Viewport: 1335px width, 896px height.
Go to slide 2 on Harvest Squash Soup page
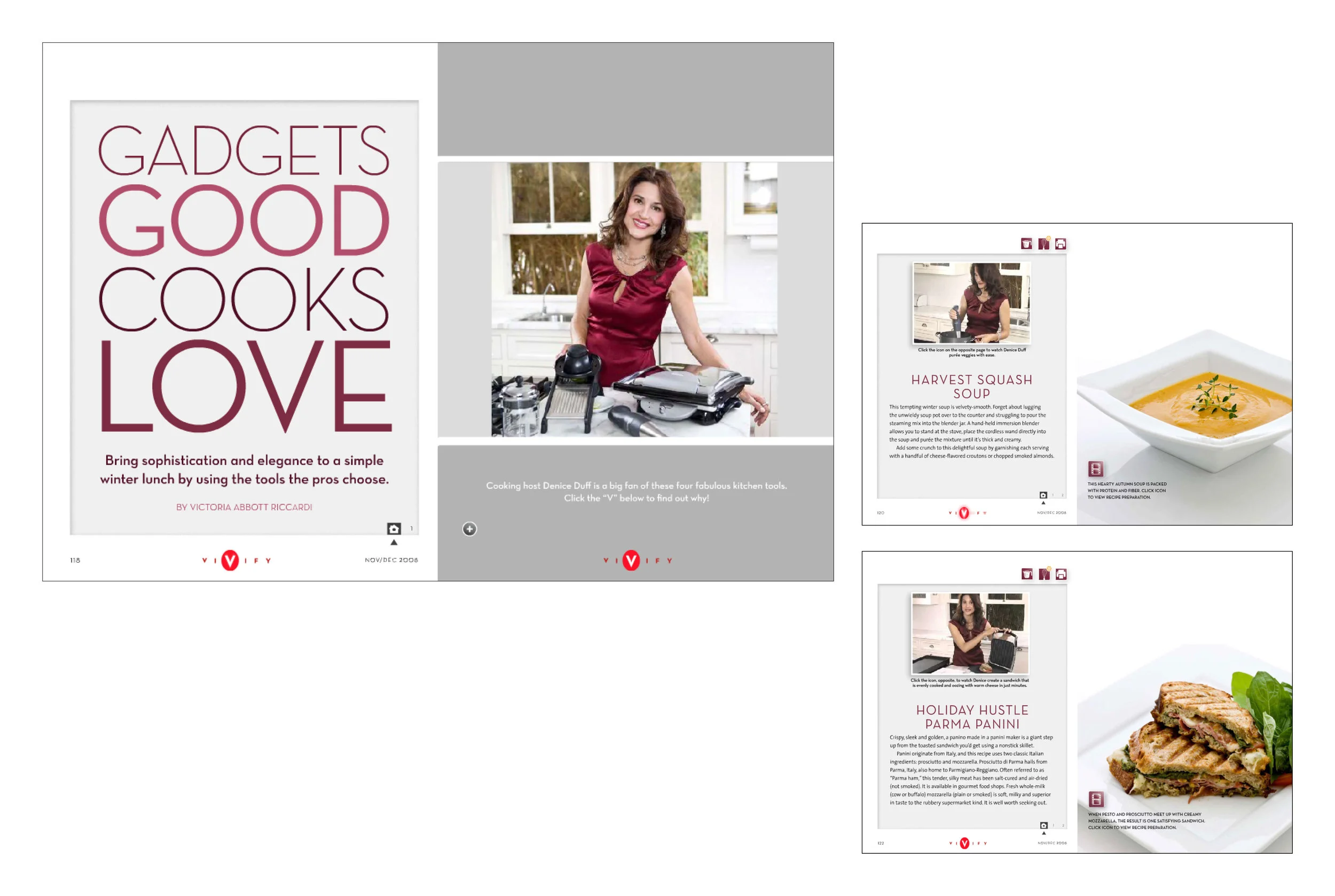pyautogui.click(x=1063, y=495)
